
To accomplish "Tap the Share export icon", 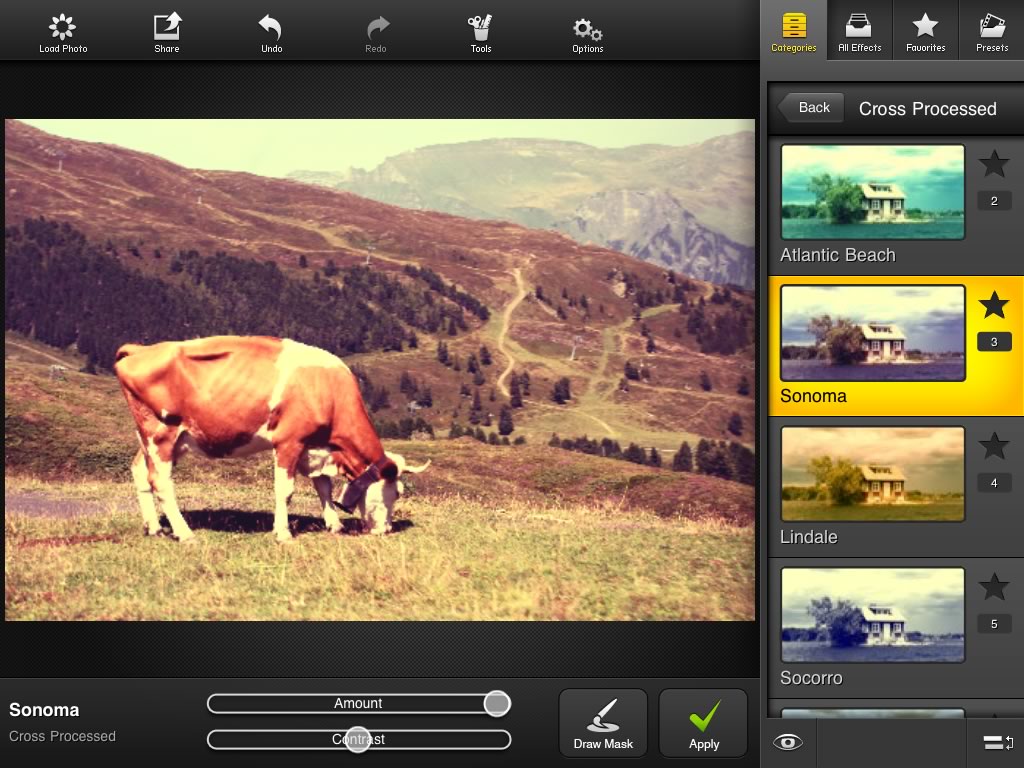I will click(x=167, y=27).
